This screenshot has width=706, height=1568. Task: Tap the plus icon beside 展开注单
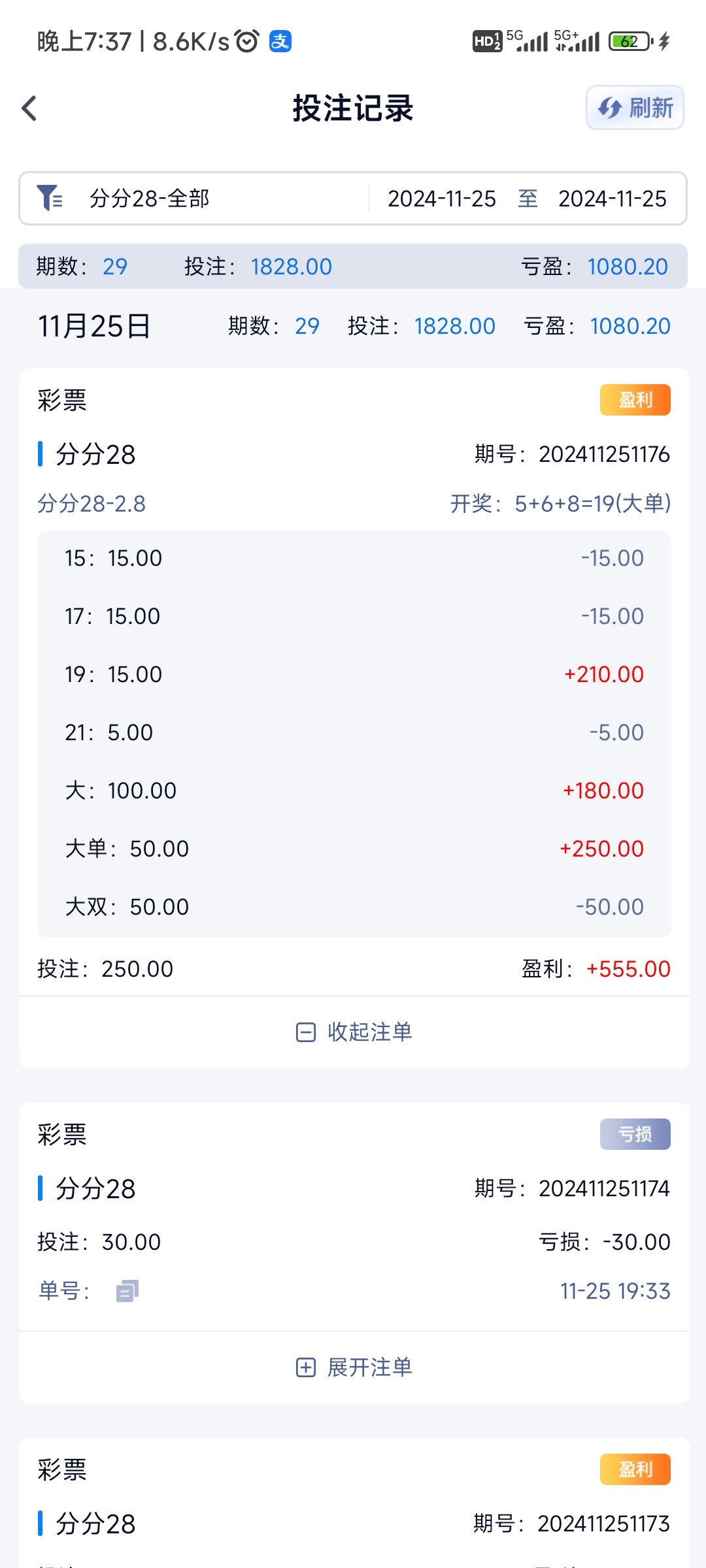pos(305,1367)
